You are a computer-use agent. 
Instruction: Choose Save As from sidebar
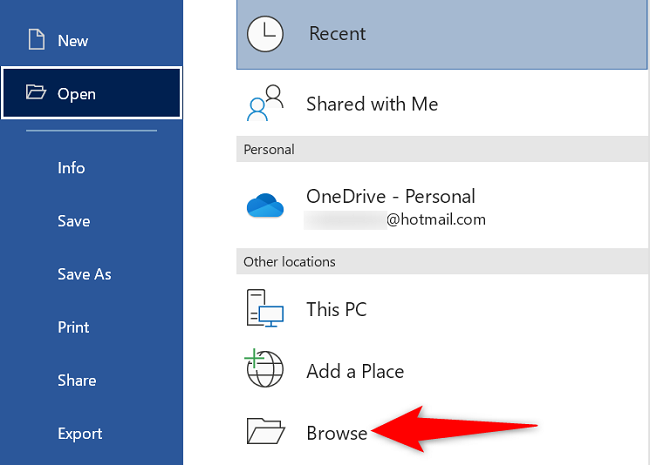point(84,274)
